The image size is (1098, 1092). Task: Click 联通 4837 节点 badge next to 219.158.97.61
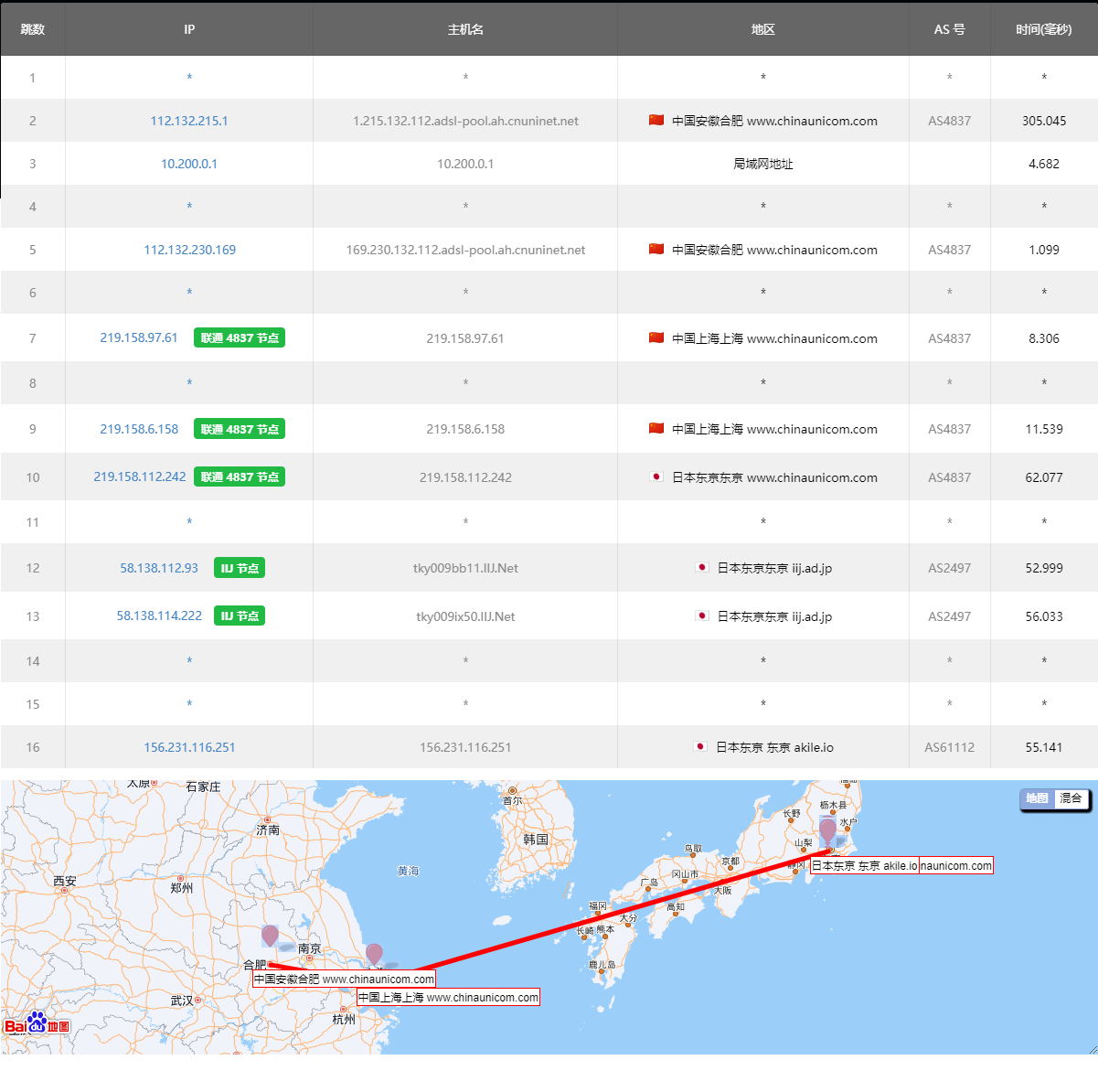(x=240, y=337)
